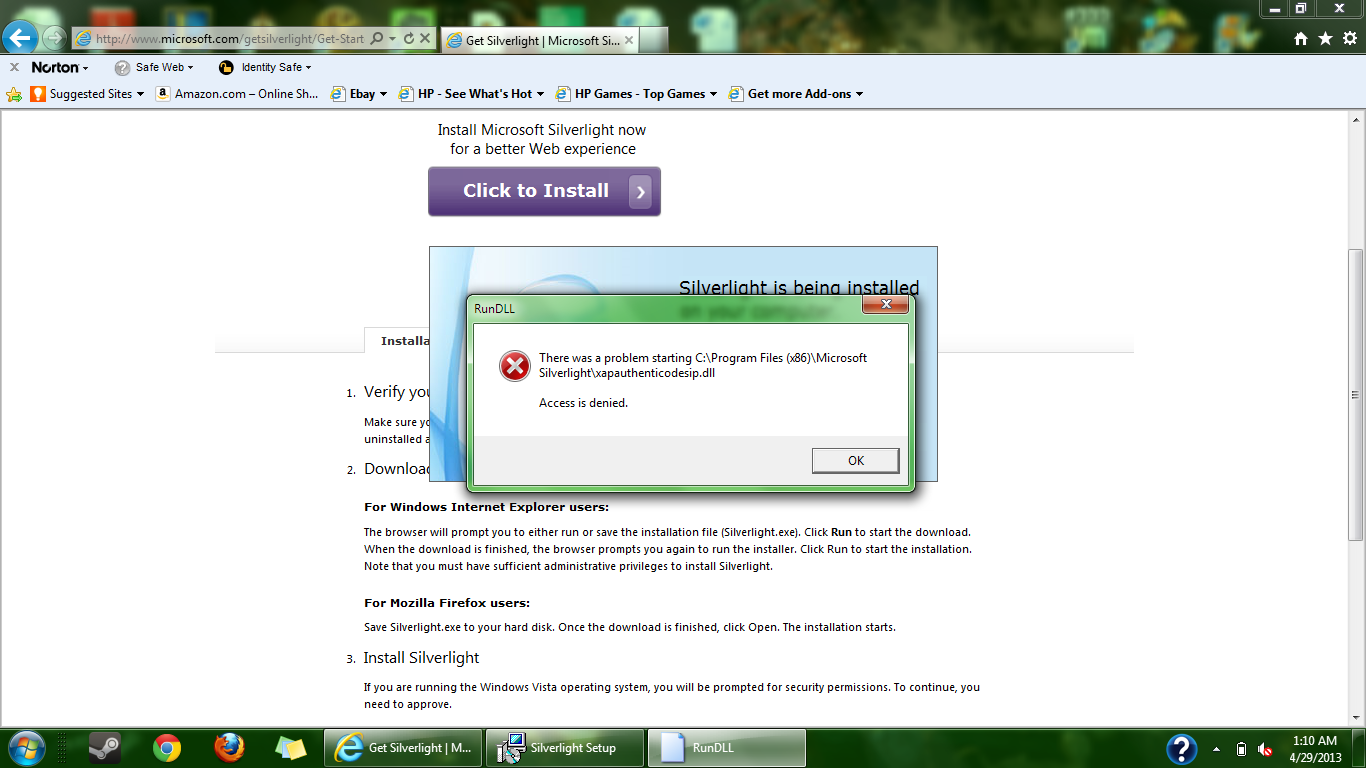1366x768 pixels.
Task: Open a new blank tab
Action: [x=653, y=40]
